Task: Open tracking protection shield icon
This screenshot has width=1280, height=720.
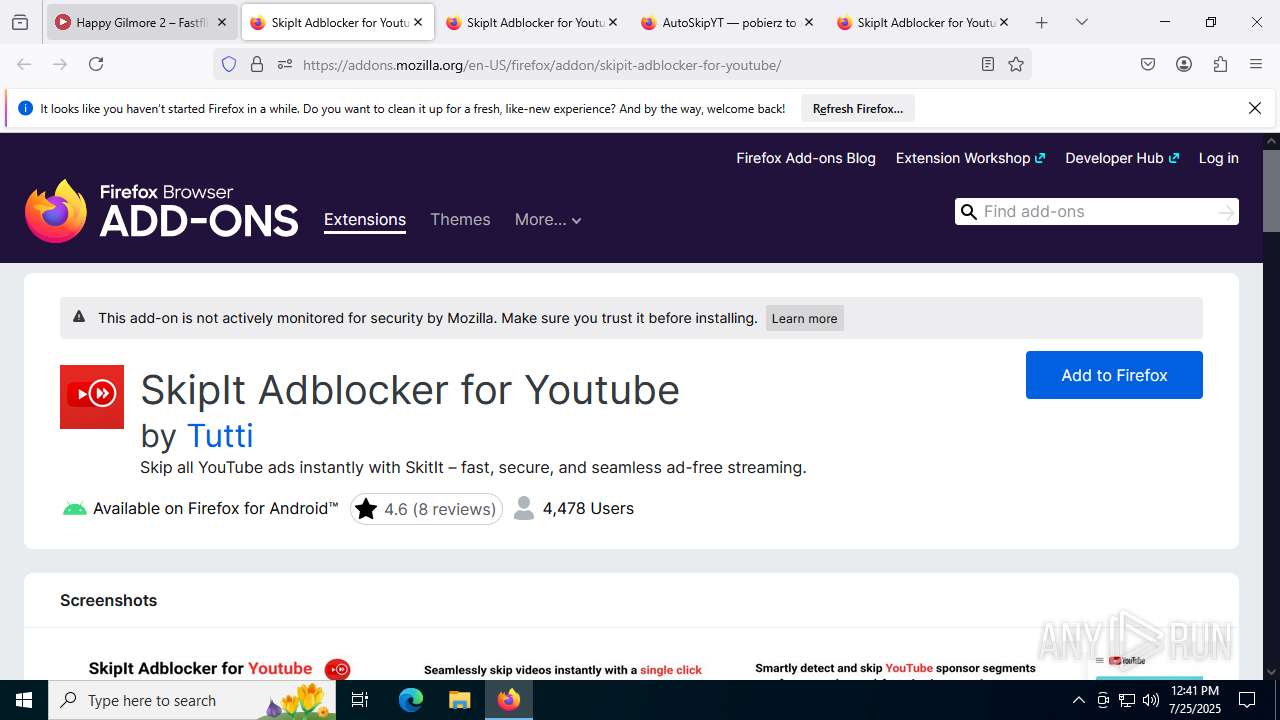Action: click(229, 64)
